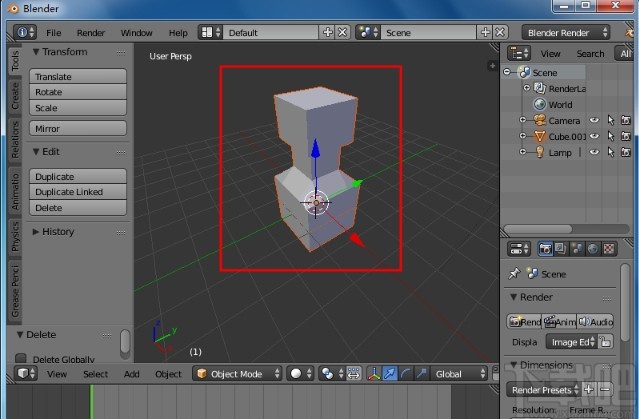The image size is (639, 419).
Task: Expand the RenderLayers tree node
Action: [526, 88]
